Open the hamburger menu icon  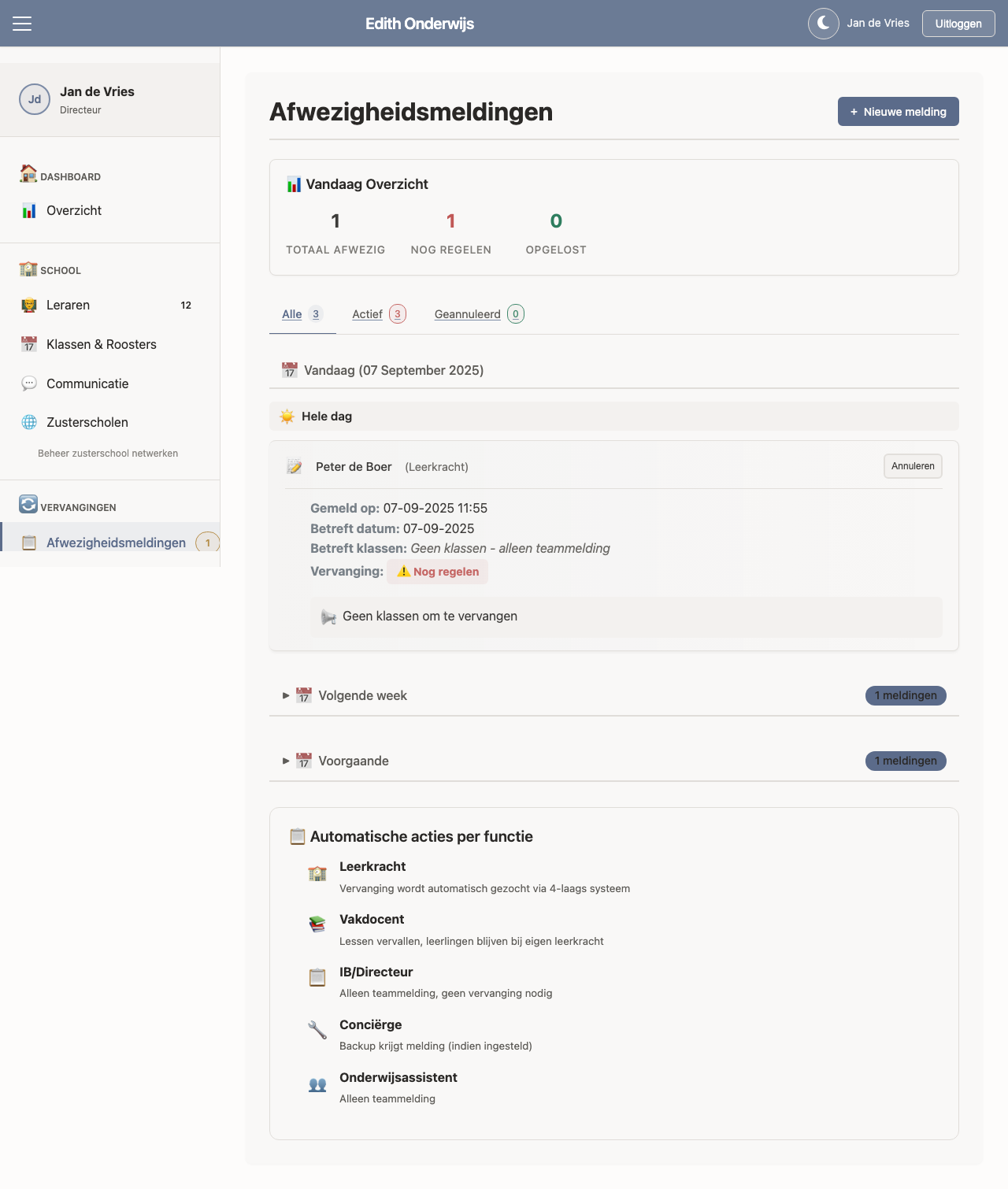(x=22, y=24)
